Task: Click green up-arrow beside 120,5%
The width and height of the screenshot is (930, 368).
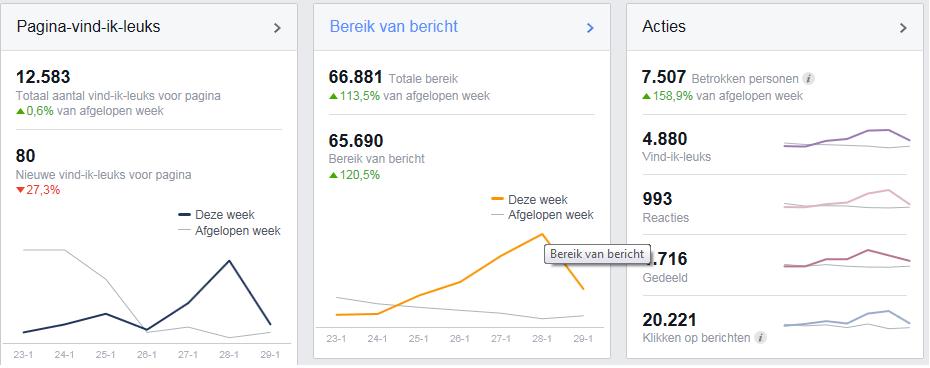Action: point(333,176)
